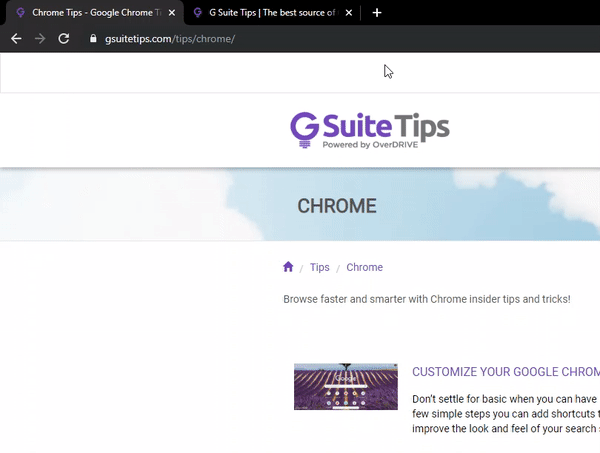The width and height of the screenshot is (600, 453).
Task: Click the favicon on the Chrome Tips tab
Action: click(21, 13)
